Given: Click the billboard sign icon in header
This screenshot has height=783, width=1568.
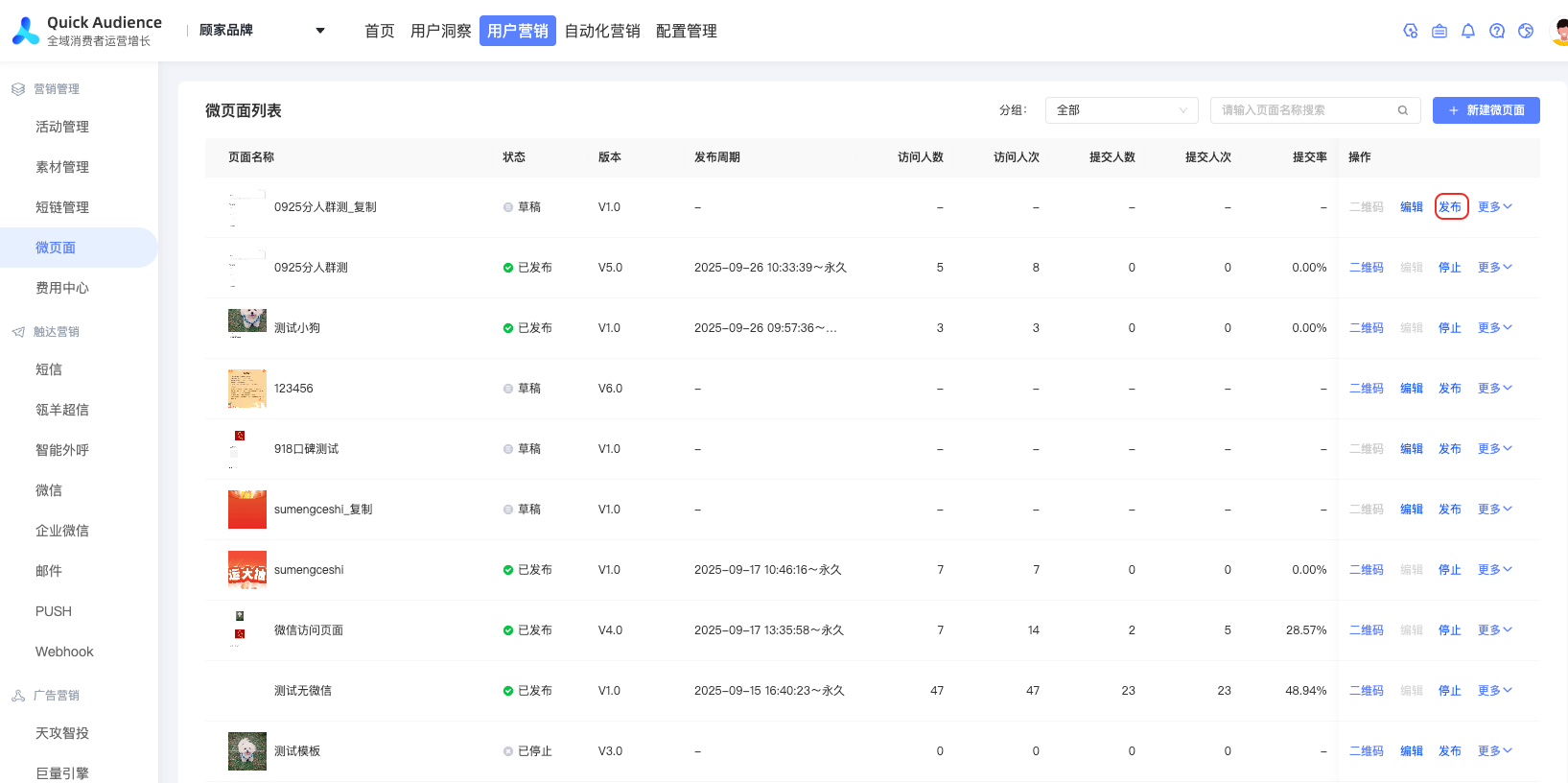Looking at the screenshot, I should click(1439, 31).
